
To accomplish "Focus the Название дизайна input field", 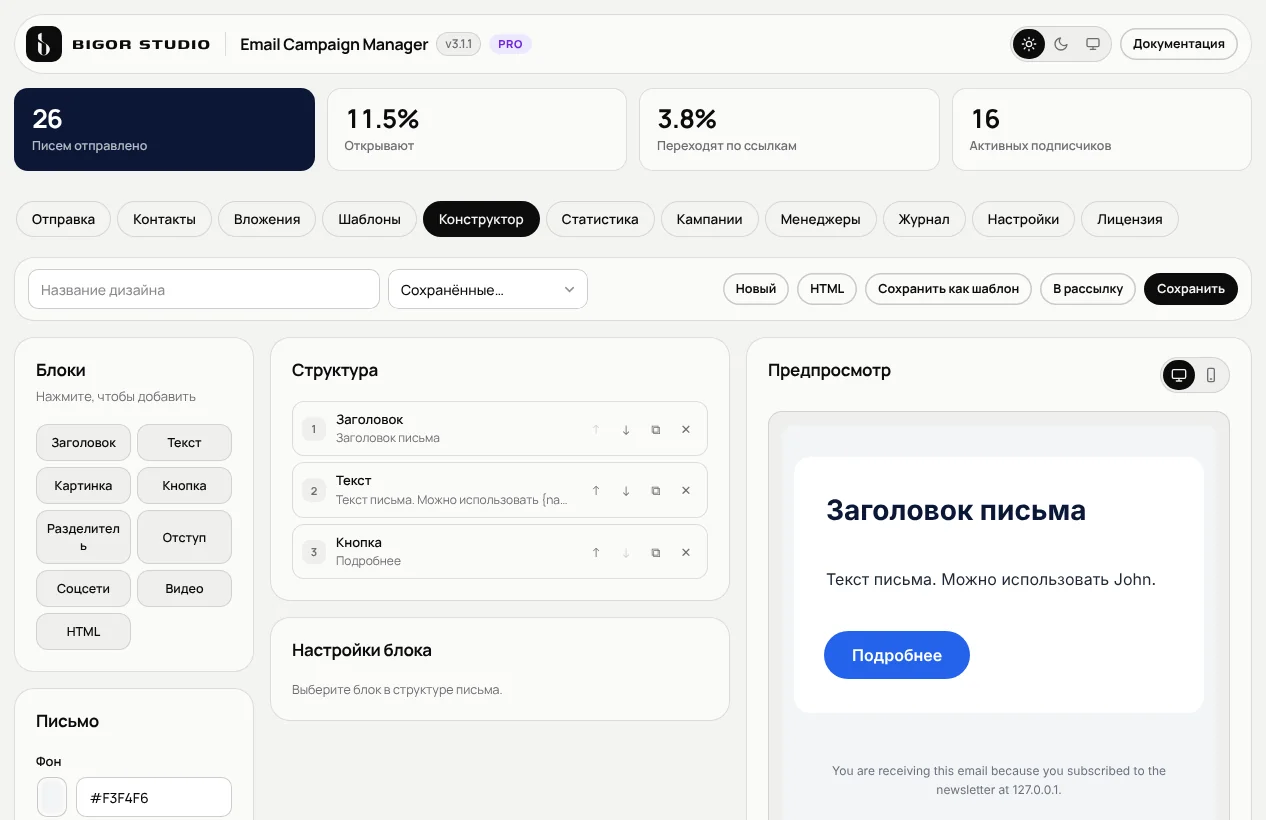I will [x=204, y=289].
